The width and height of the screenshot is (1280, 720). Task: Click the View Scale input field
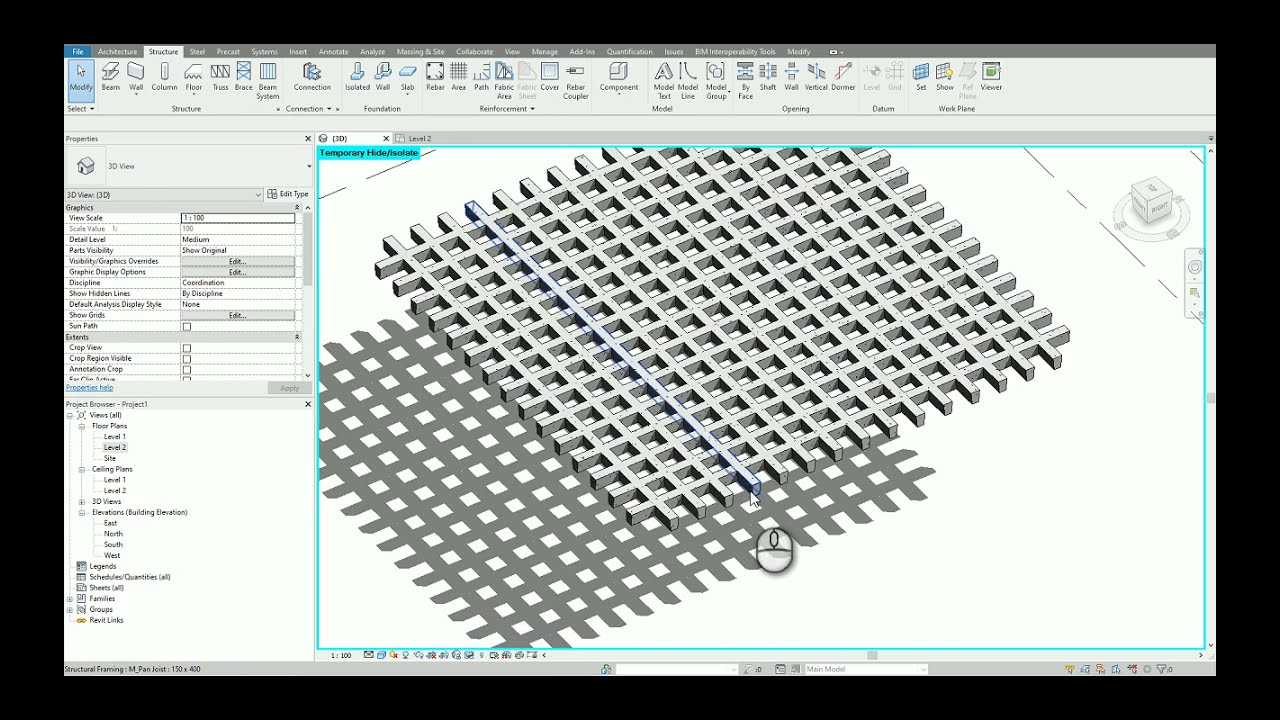[238, 218]
